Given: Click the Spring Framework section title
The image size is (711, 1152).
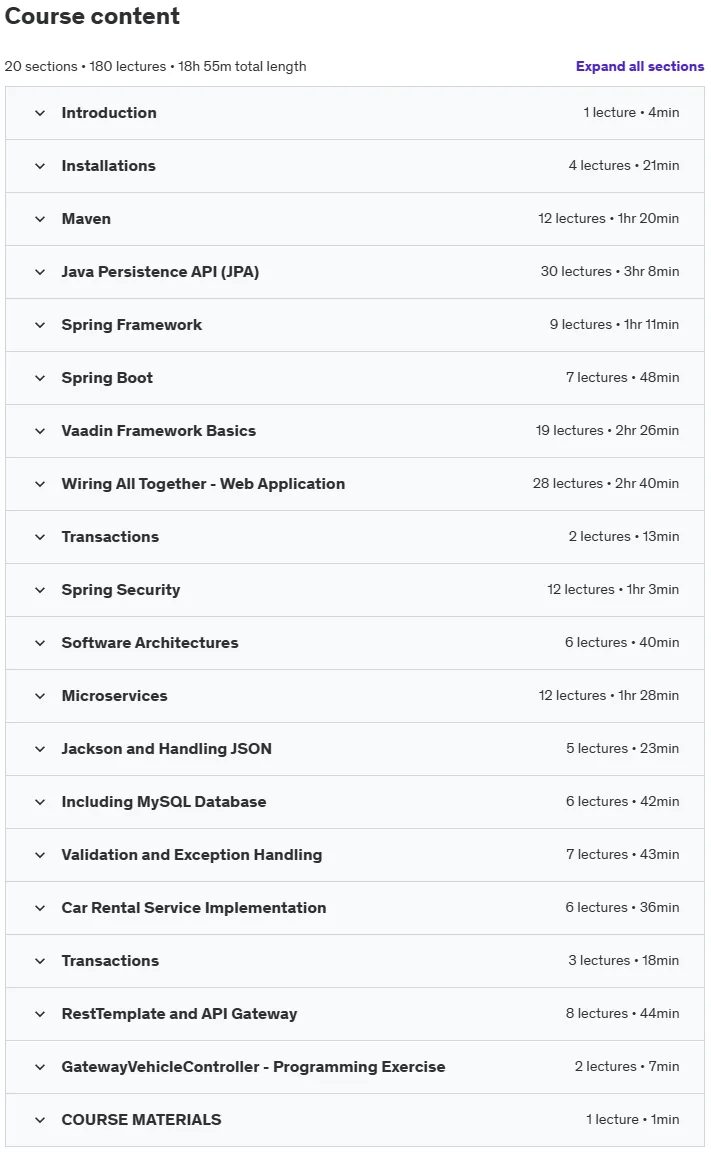Looking at the screenshot, I should (x=131, y=325).
